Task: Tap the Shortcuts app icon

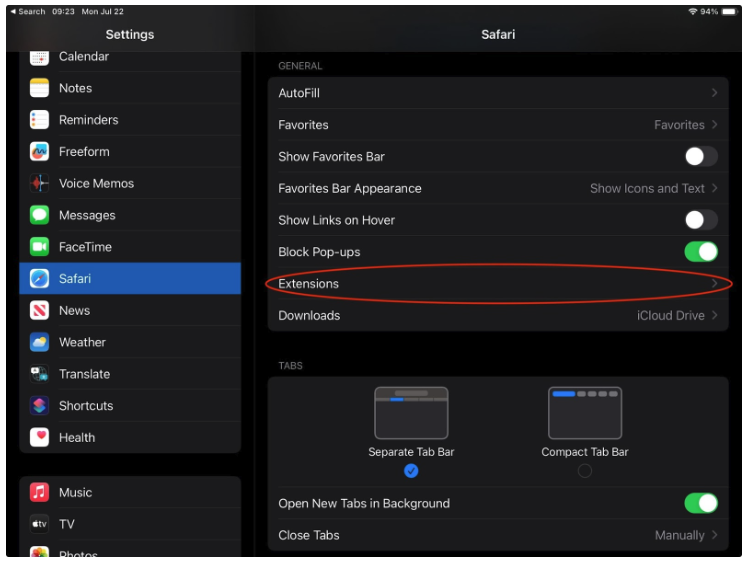Action: pos(39,406)
